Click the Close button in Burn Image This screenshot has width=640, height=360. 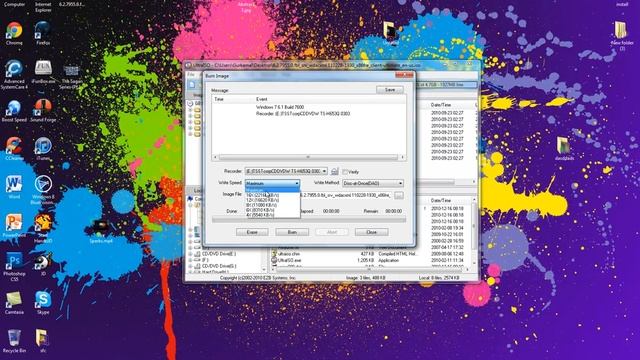tap(371, 232)
